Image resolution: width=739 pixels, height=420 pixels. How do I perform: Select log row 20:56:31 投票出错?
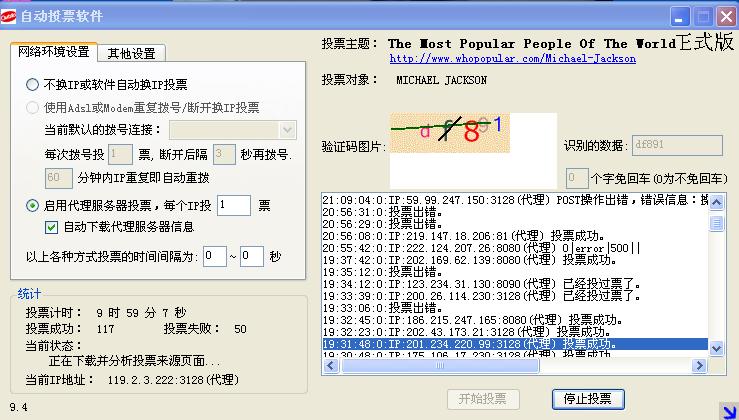tap(515, 212)
